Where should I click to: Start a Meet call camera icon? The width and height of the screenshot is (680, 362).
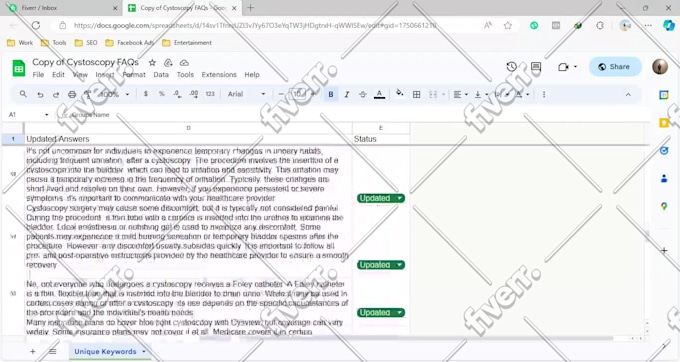[563, 67]
